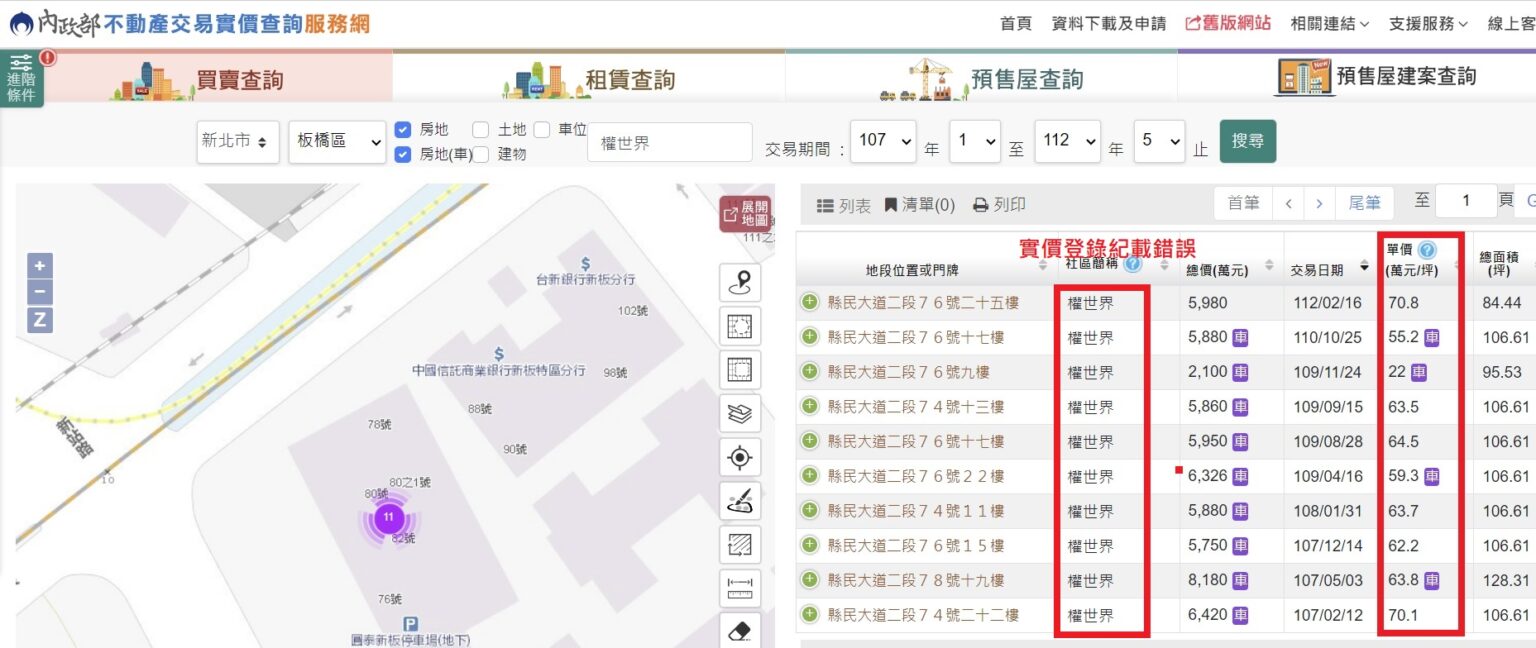Open the end year 112 dropdown
Screen dimensions: 1536x648
1067,141
